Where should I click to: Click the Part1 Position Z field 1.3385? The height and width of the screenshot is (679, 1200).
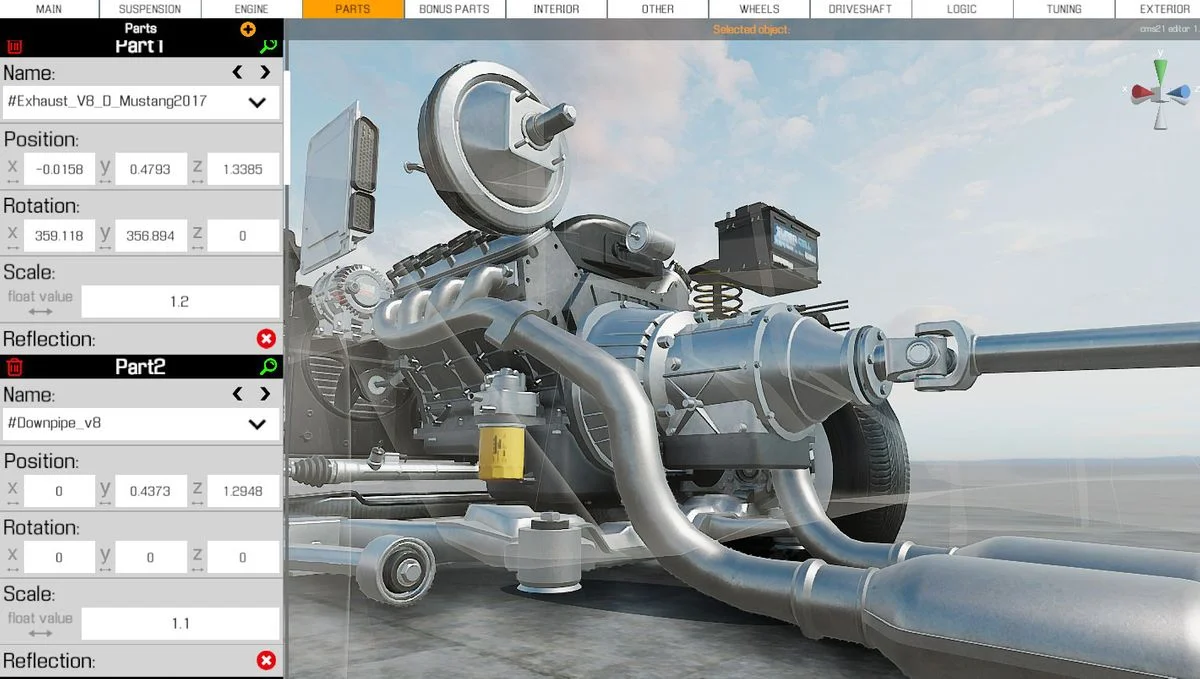(x=243, y=169)
